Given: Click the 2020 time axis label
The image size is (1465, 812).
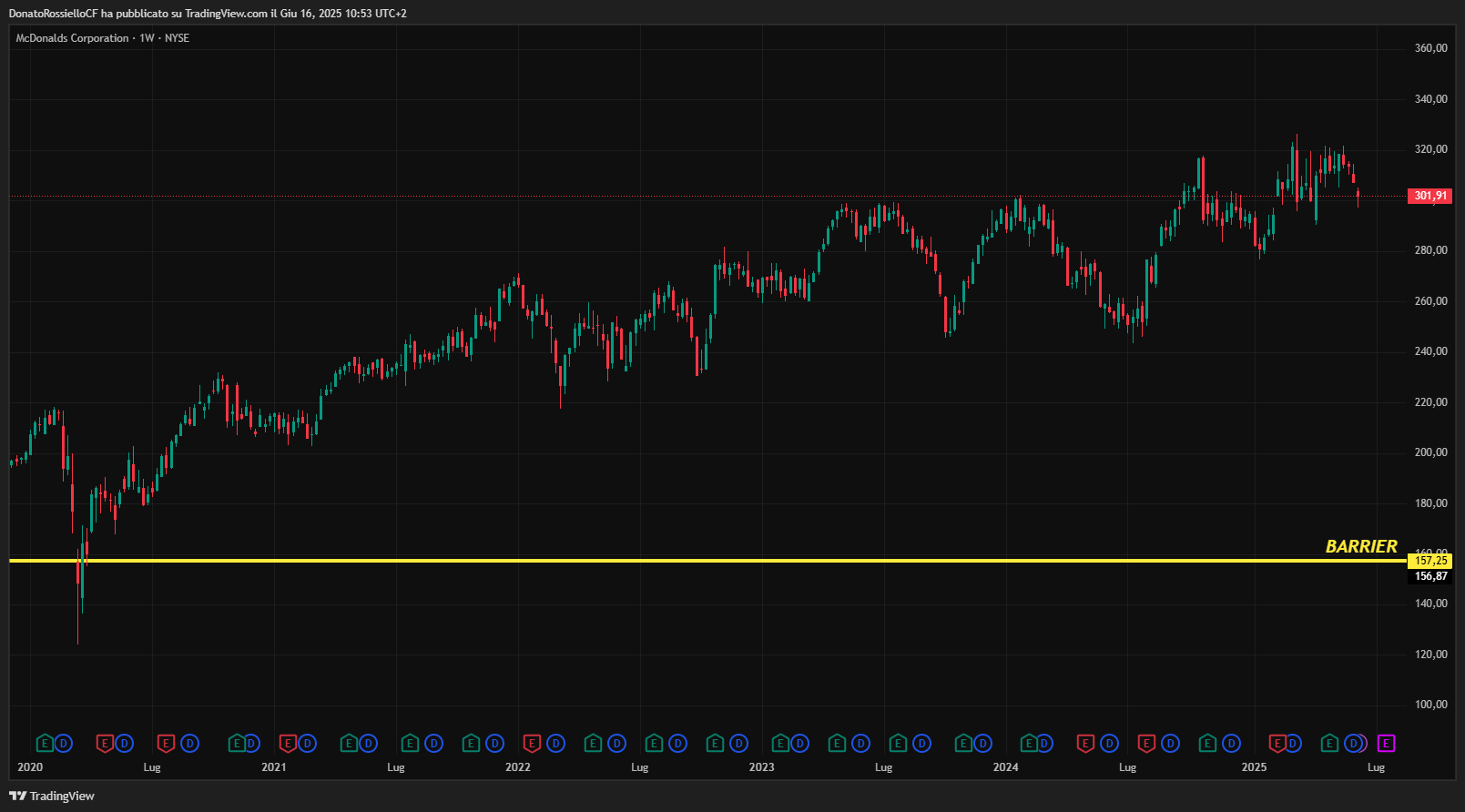Looking at the screenshot, I should click(30, 767).
